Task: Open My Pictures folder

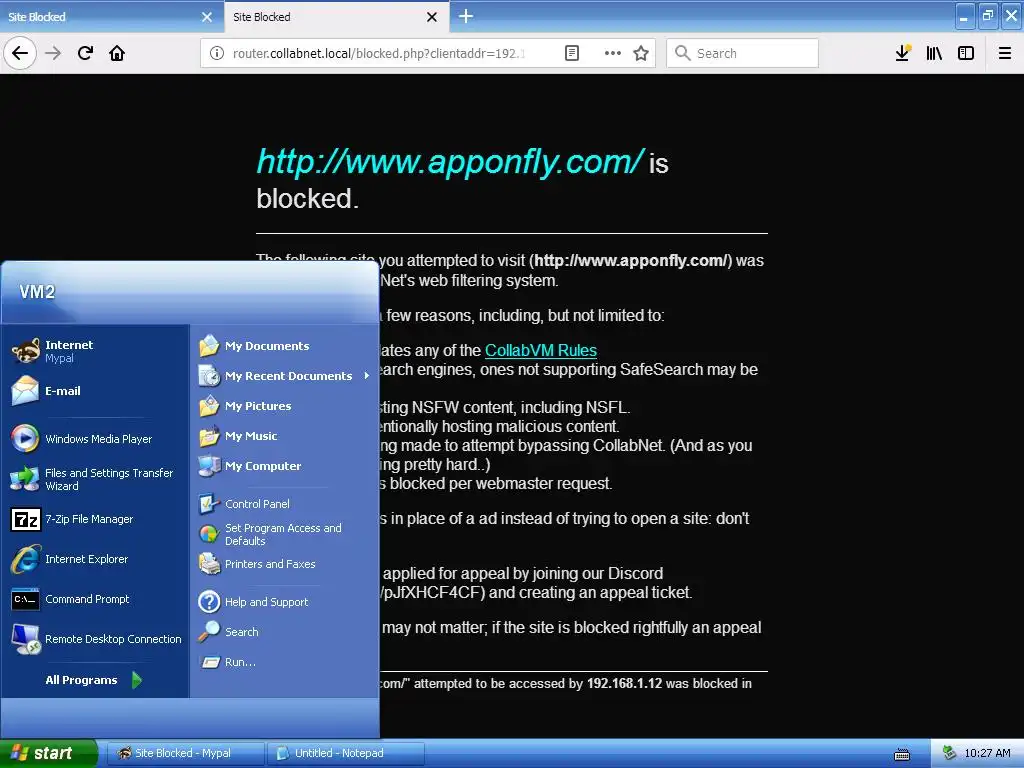Action: click(x=285, y=406)
